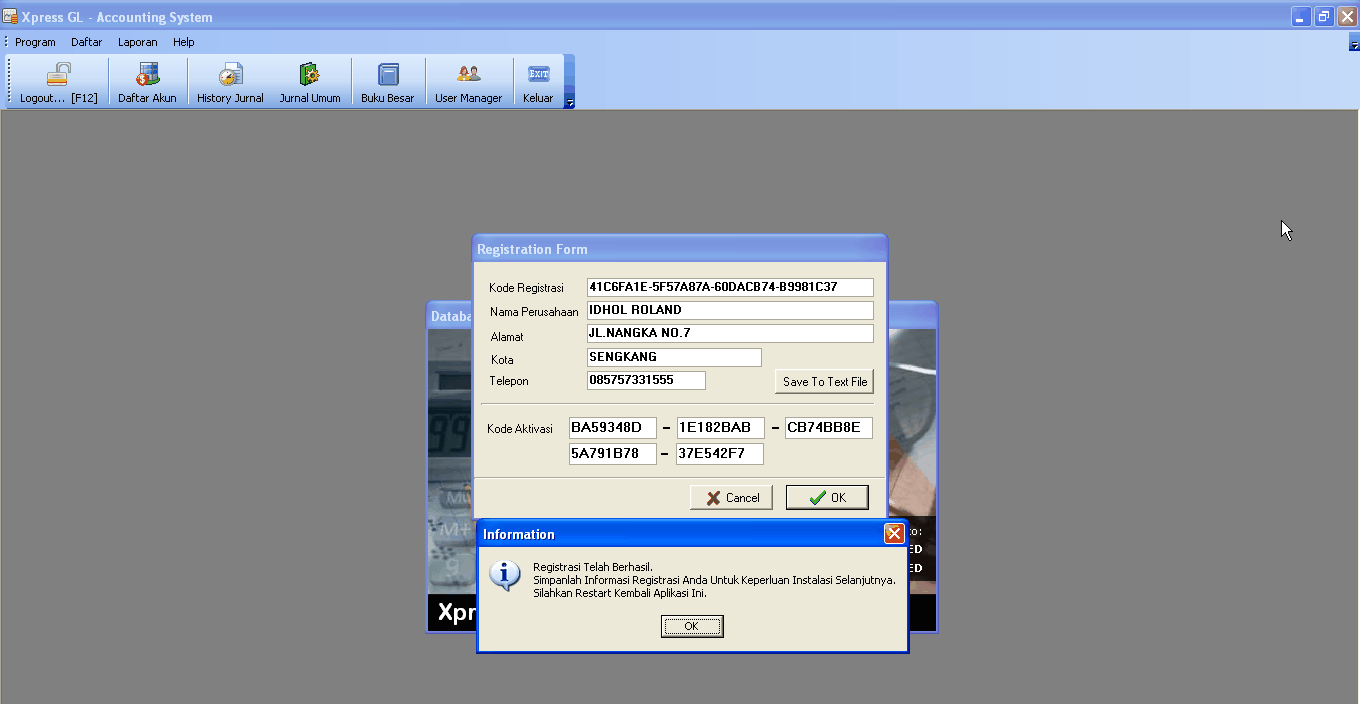Close the Information dialog with X
1360x704 pixels.
click(x=894, y=534)
